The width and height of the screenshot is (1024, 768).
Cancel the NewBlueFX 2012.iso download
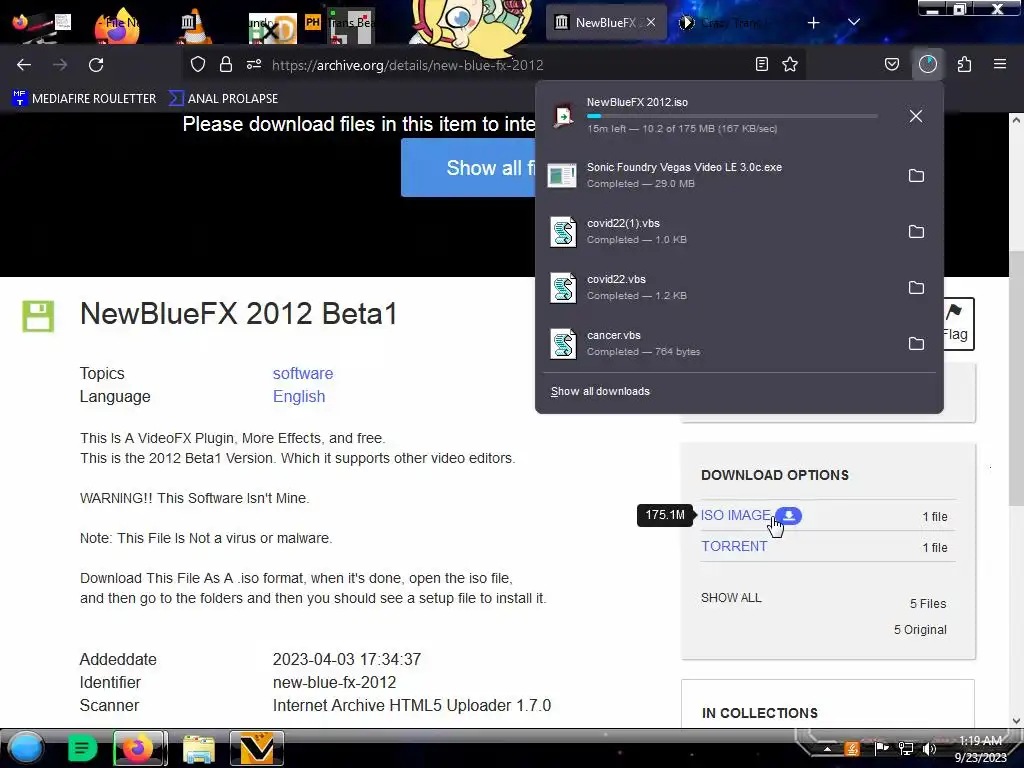click(916, 116)
